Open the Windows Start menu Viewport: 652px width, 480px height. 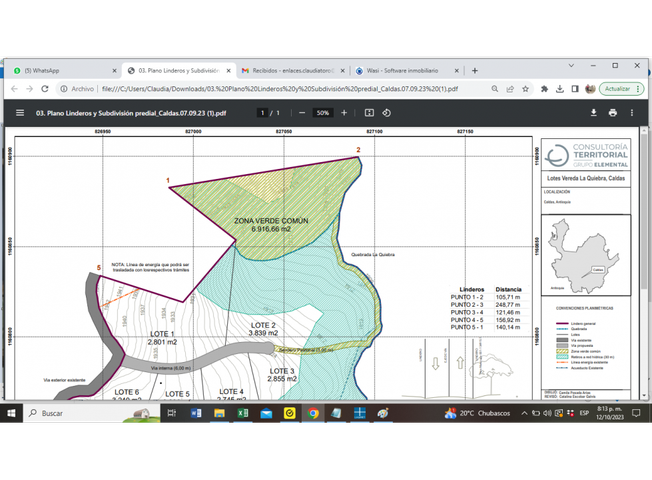point(11,413)
